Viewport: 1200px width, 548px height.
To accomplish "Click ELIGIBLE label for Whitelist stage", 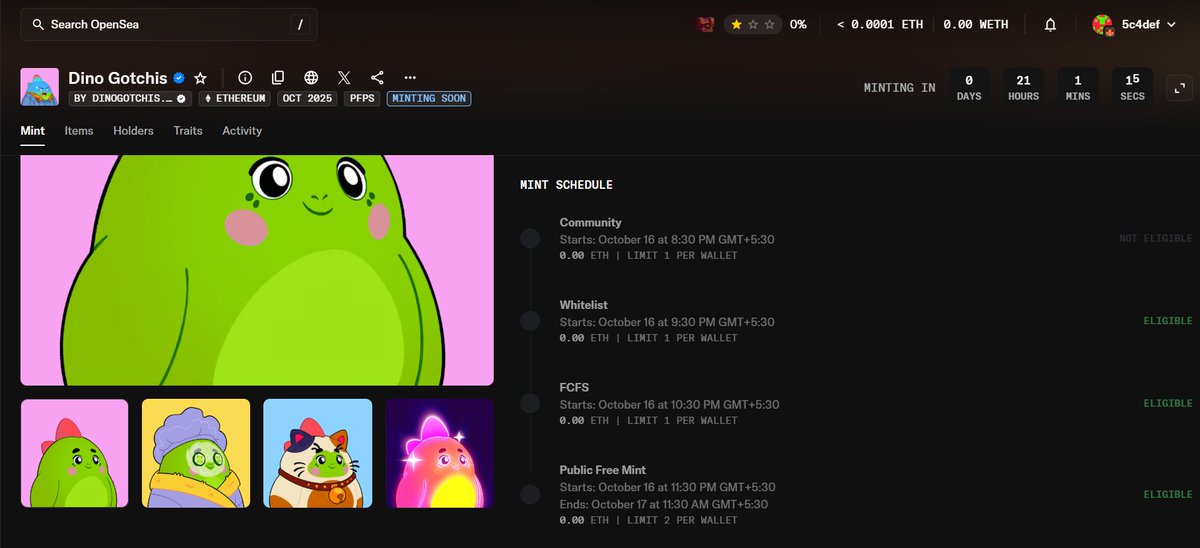I will [x=1168, y=321].
